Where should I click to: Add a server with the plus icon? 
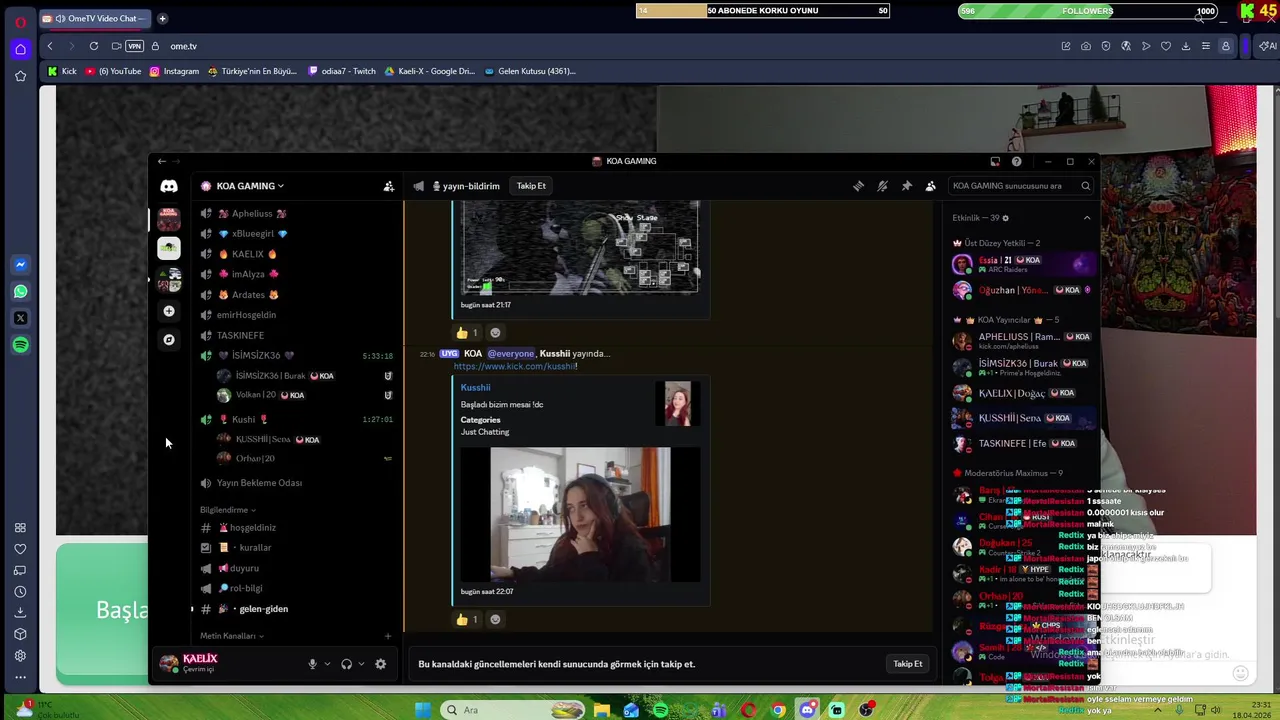[x=169, y=311]
